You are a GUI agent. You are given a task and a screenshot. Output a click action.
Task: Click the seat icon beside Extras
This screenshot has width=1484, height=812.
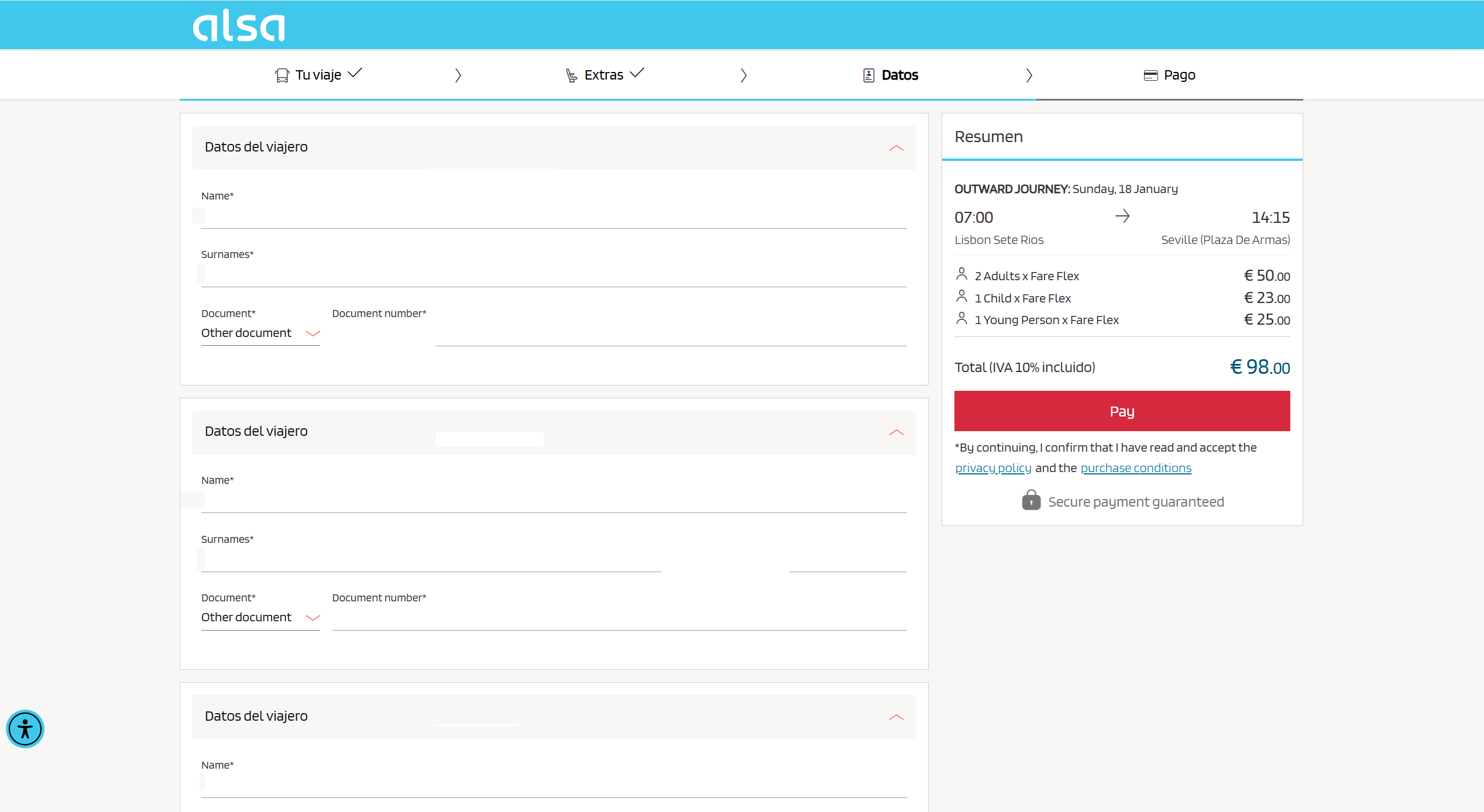571,75
